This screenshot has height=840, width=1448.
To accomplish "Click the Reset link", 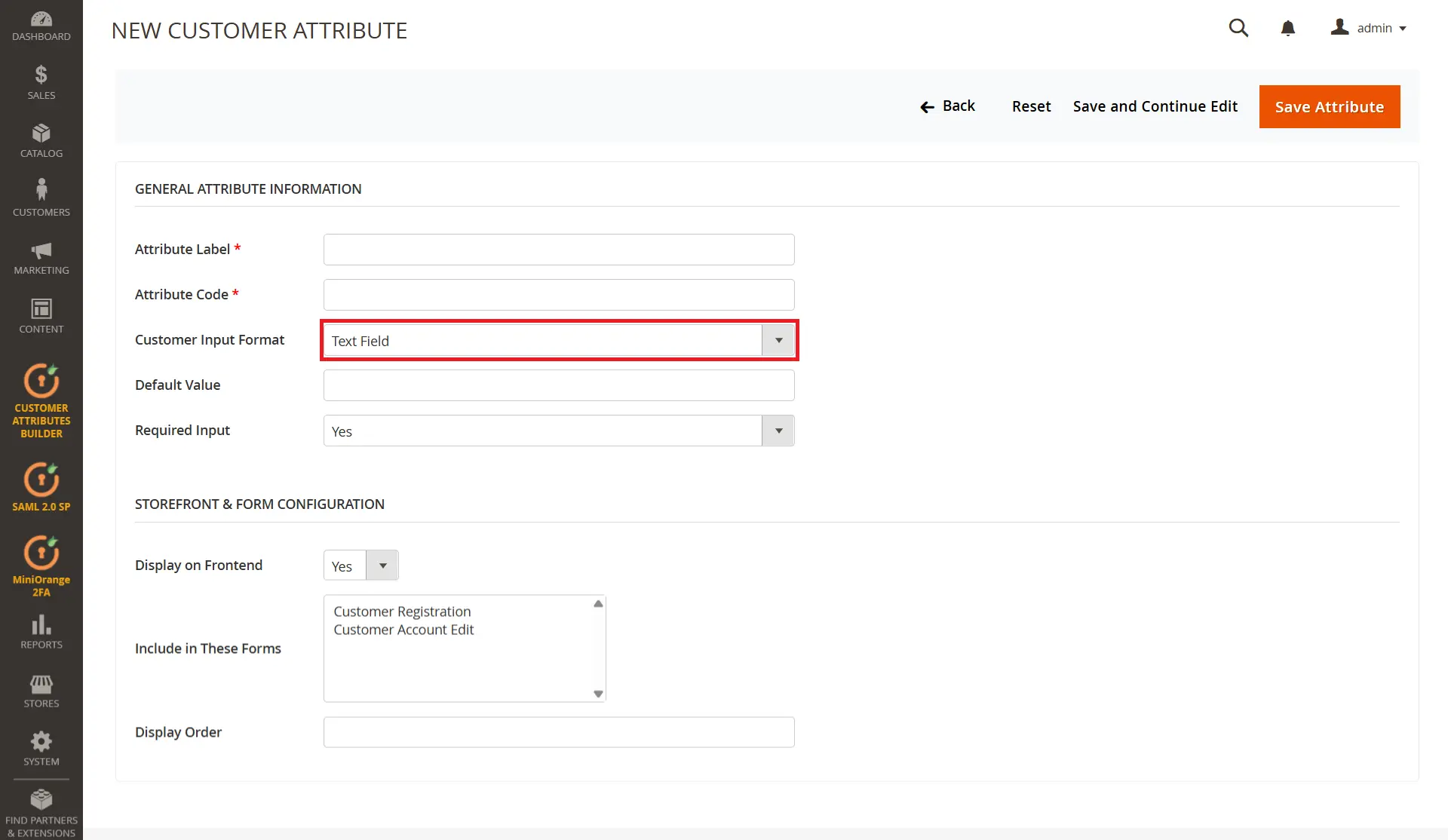I will coord(1031,106).
